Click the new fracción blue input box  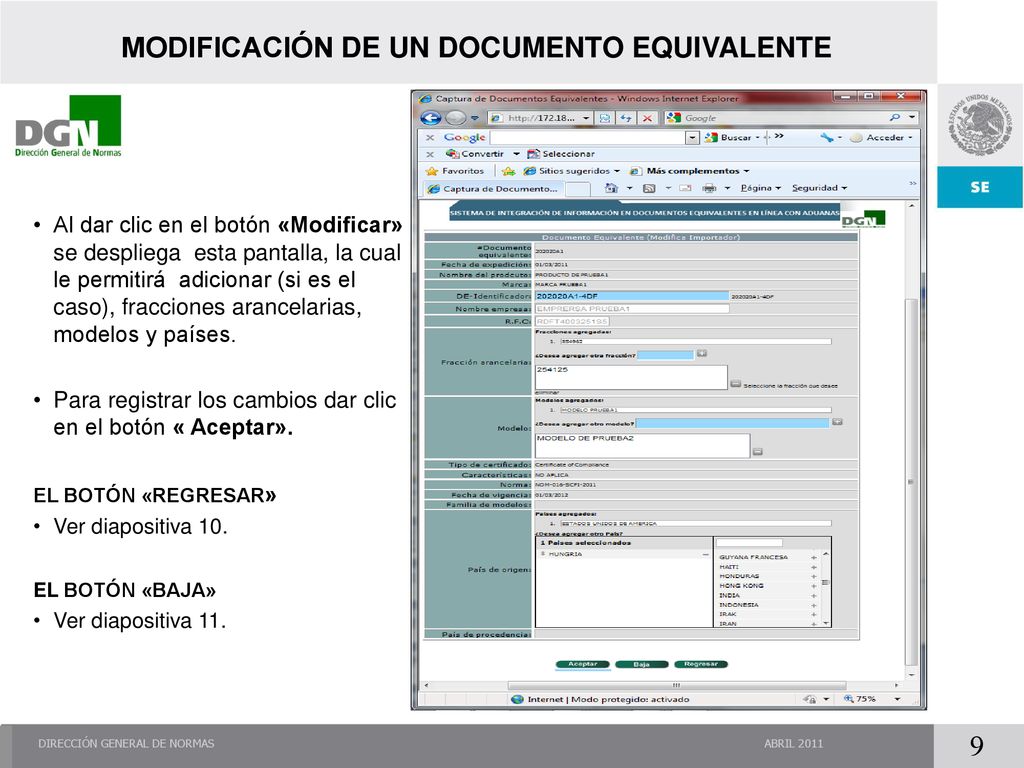[x=665, y=355]
